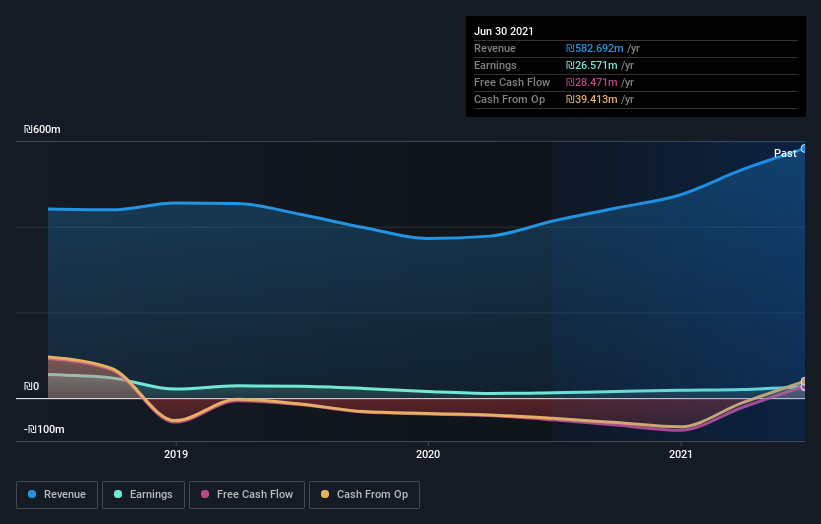This screenshot has width=821, height=524.
Task: Click the Earnings row label in tooltip
Action: (x=495, y=65)
